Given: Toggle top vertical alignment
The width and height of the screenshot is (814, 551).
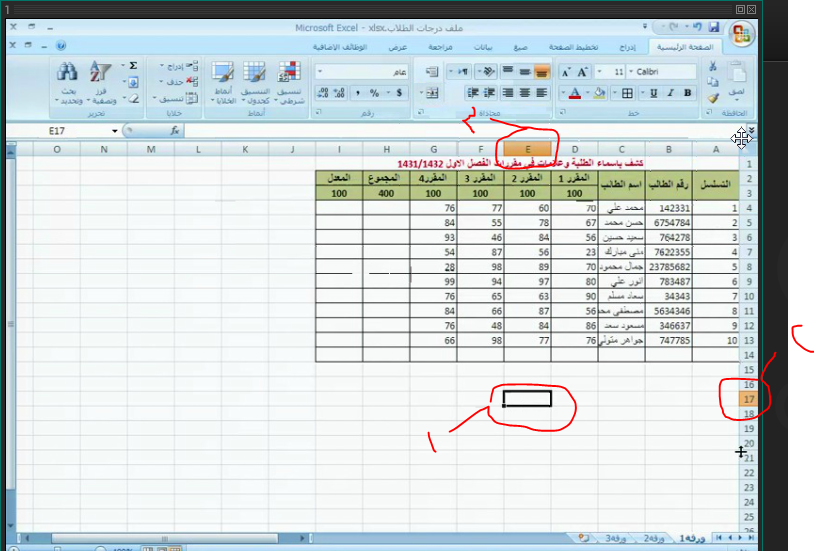Looking at the screenshot, I should (x=508, y=72).
